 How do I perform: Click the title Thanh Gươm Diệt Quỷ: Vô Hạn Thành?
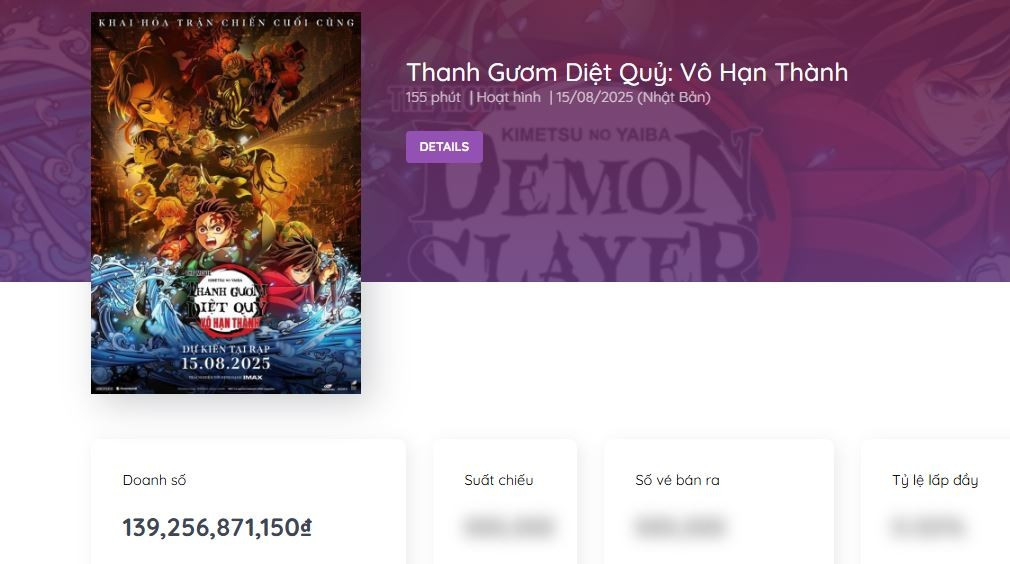(x=627, y=72)
